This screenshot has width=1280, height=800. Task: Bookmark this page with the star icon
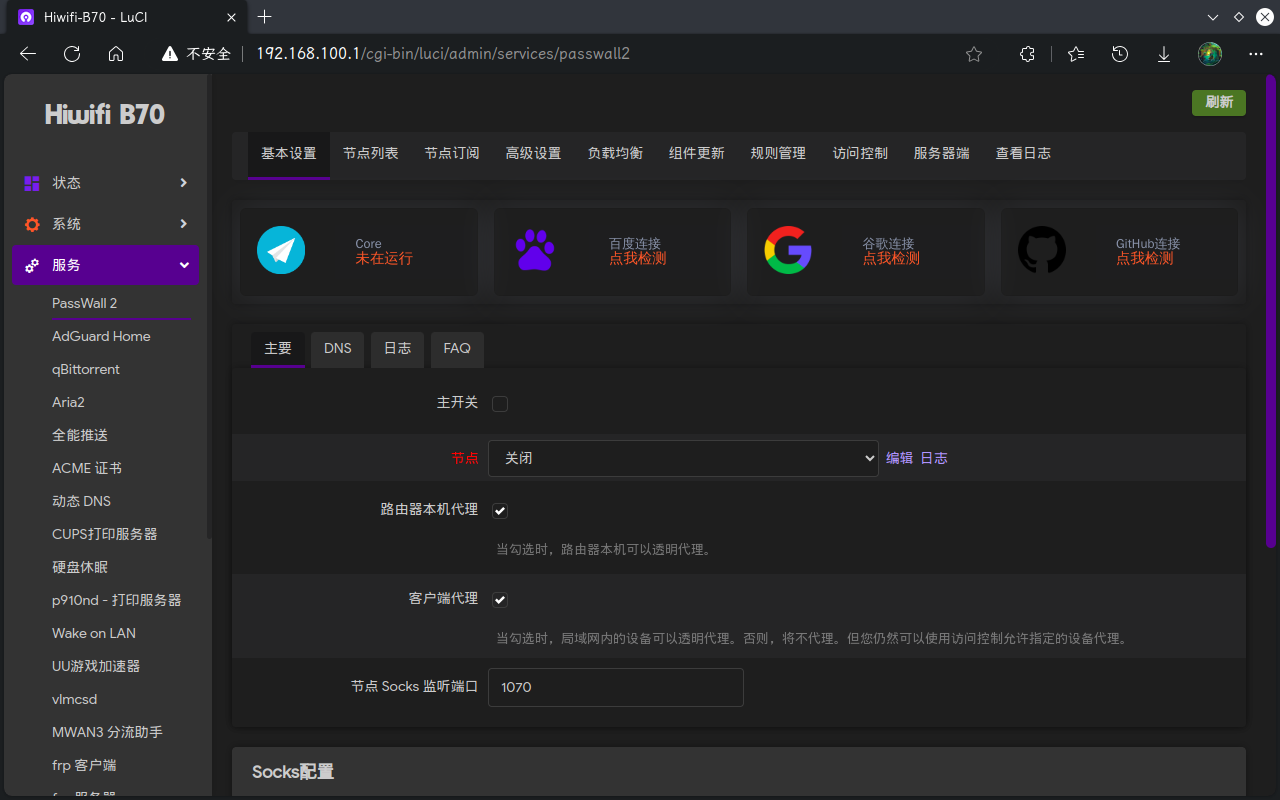coord(974,54)
